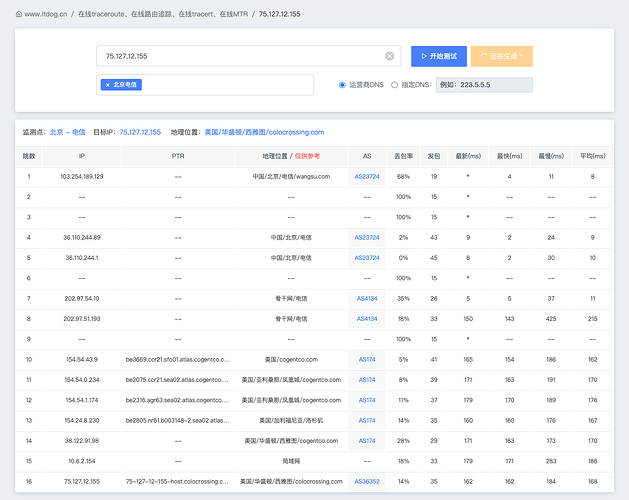This screenshot has height=500, width=629.
Task: Open www.itdog.cn breadcrumb link
Action: point(45,14)
